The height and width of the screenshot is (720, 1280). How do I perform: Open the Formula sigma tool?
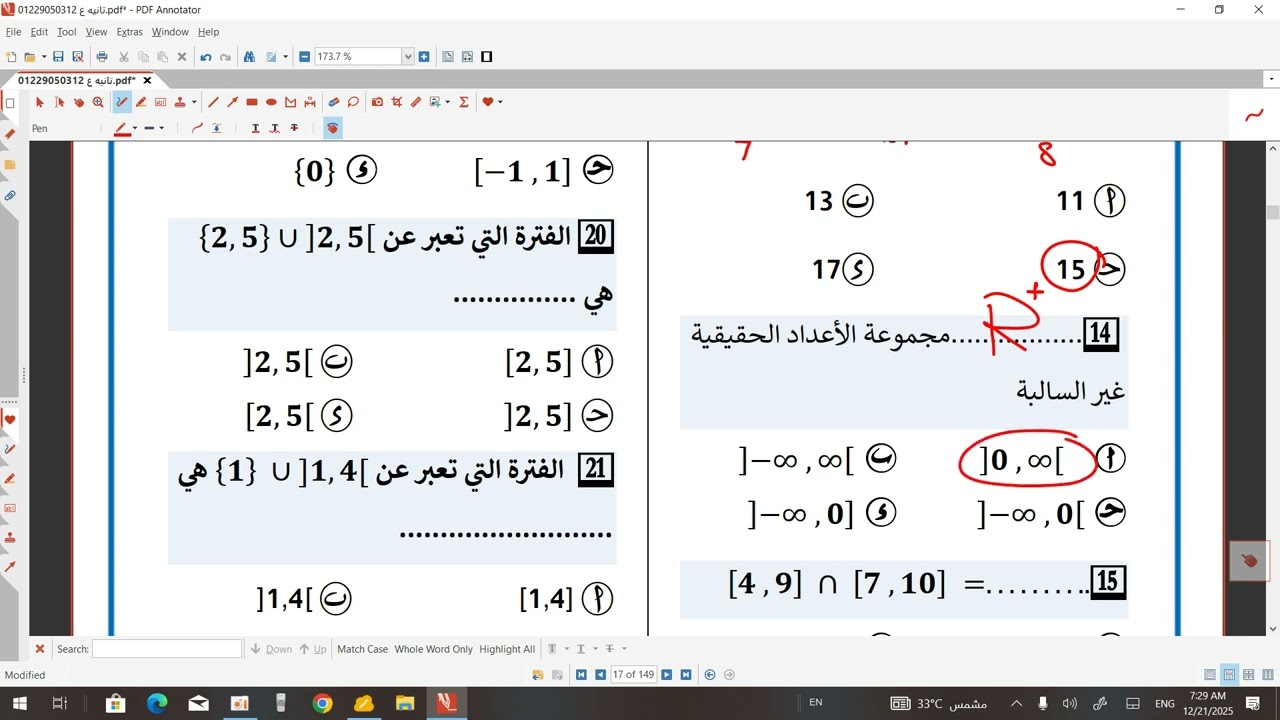(x=463, y=102)
